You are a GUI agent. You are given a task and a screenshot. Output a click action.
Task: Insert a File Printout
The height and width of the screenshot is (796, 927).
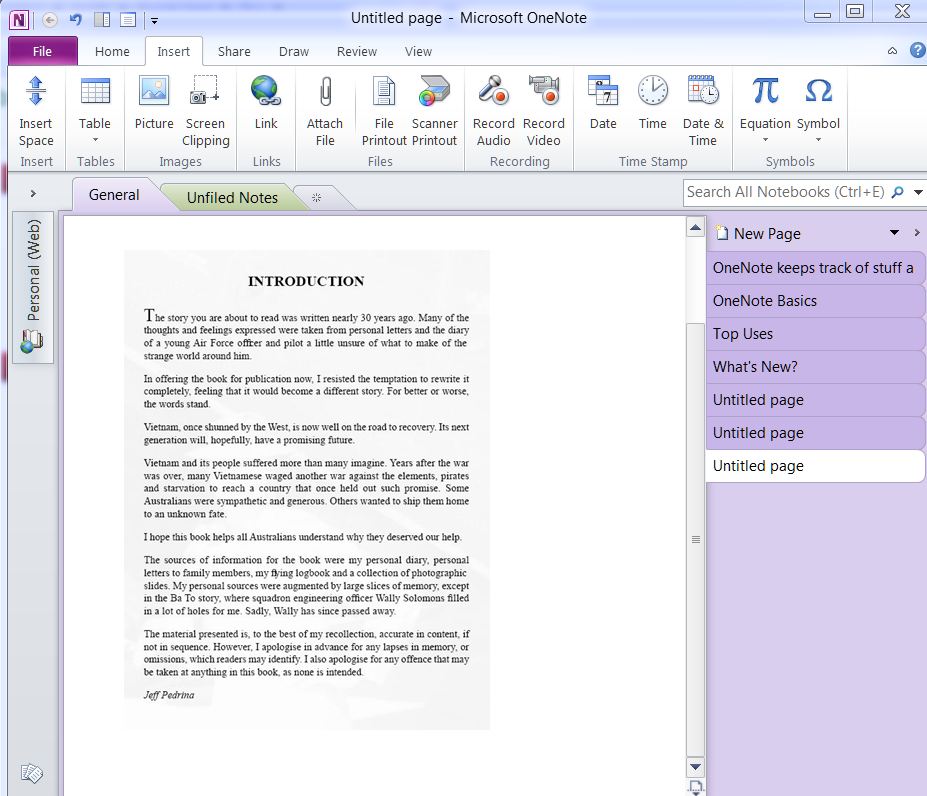pyautogui.click(x=384, y=111)
